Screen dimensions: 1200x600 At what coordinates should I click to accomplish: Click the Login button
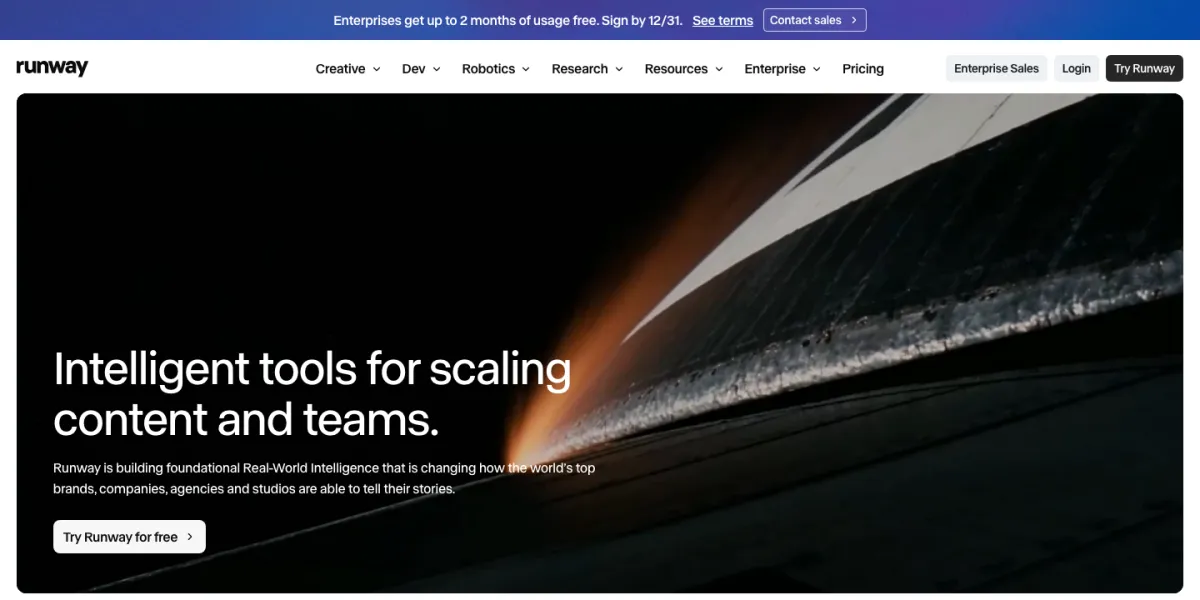[x=1076, y=68]
